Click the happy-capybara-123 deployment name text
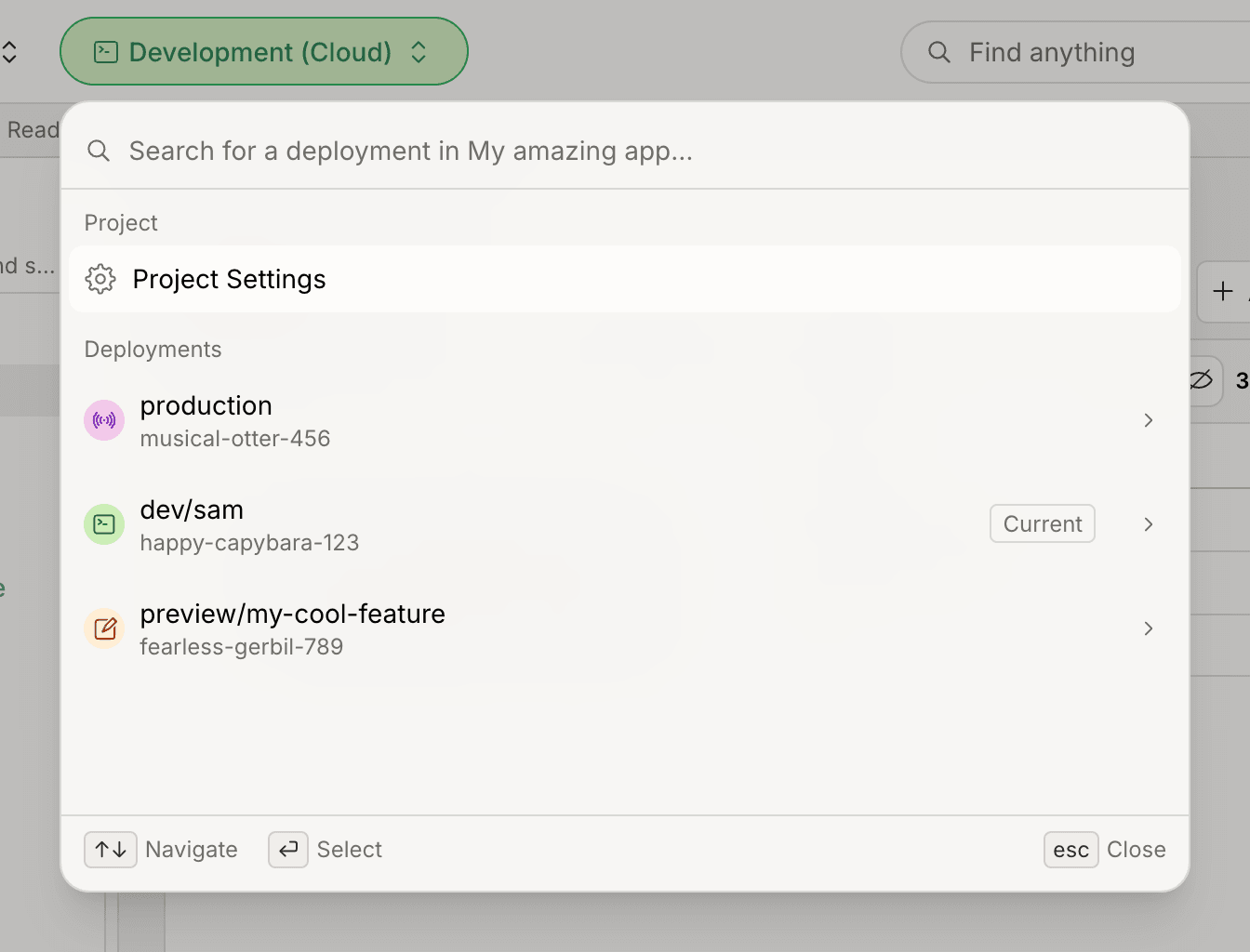The height and width of the screenshot is (952, 1250). [x=249, y=543]
